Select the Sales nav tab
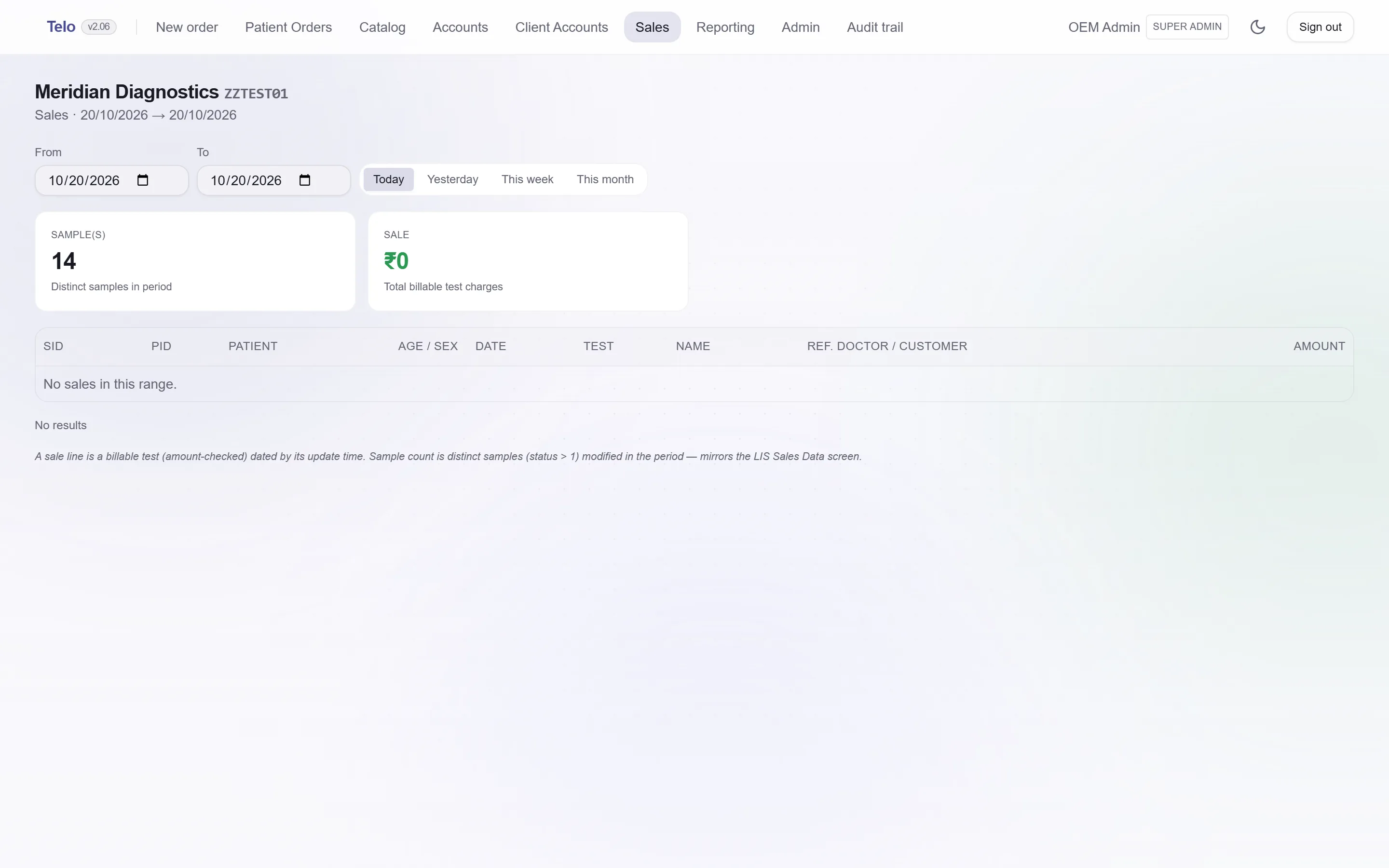1389x868 pixels. pos(652,27)
